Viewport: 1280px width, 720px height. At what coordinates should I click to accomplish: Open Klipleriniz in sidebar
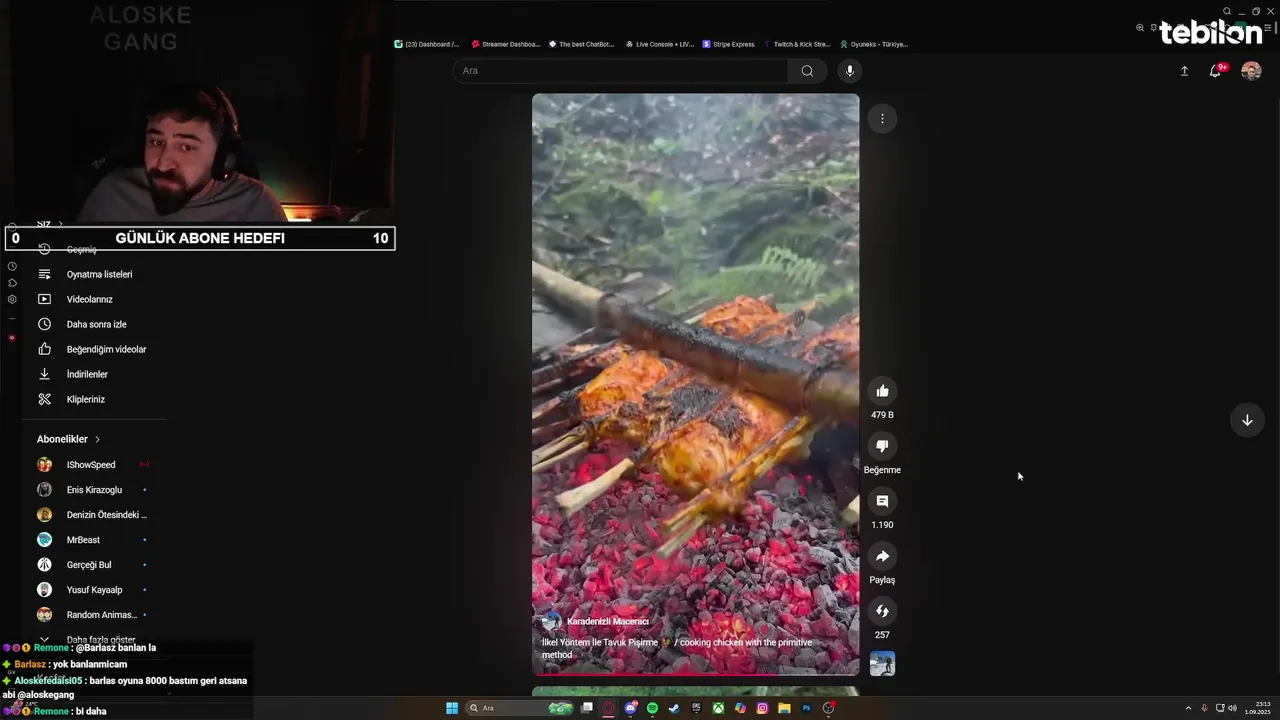[85, 399]
